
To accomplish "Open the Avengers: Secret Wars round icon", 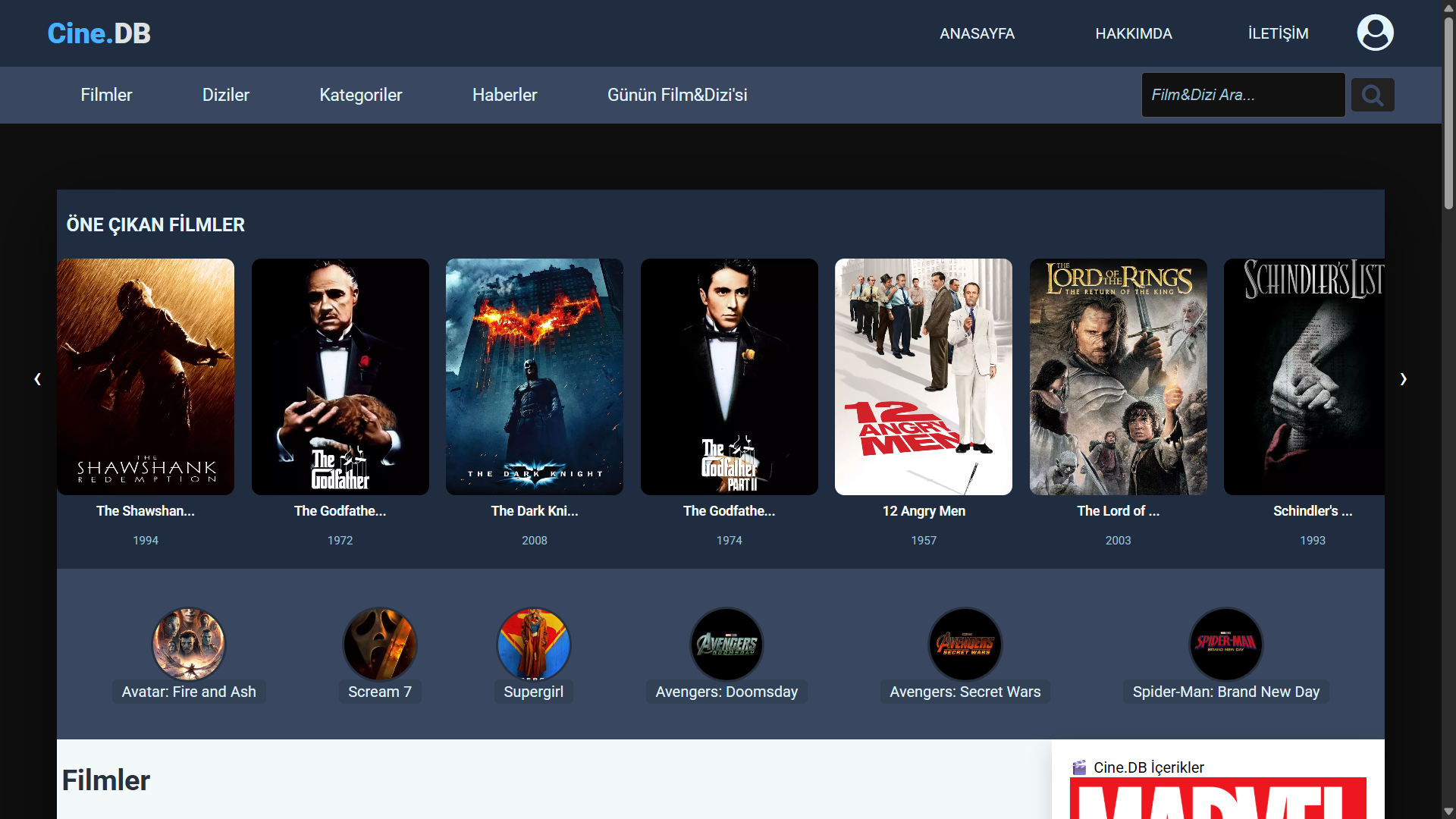I will pyautogui.click(x=965, y=644).
